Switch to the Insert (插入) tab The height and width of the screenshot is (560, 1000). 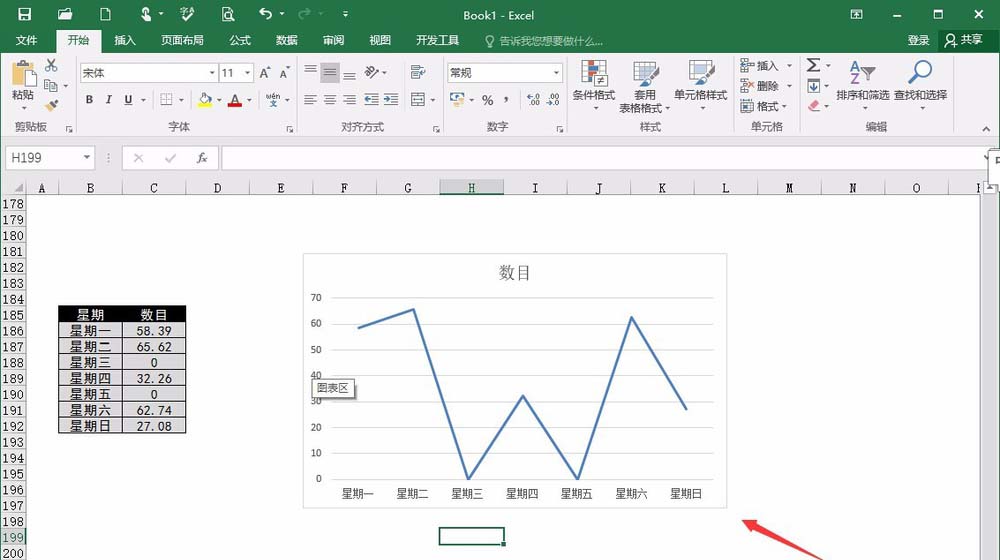pyautogui.click(x=124, y=40)
